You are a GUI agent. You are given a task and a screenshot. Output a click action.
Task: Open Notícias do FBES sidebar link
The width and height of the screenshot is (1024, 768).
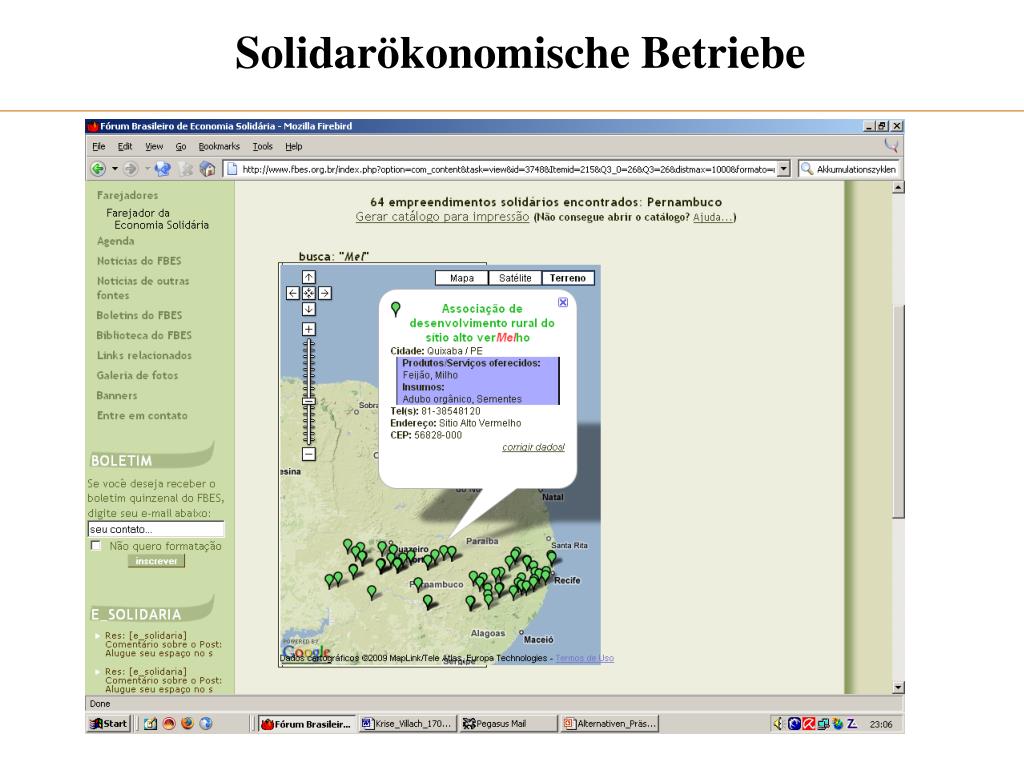click(139, 261)
